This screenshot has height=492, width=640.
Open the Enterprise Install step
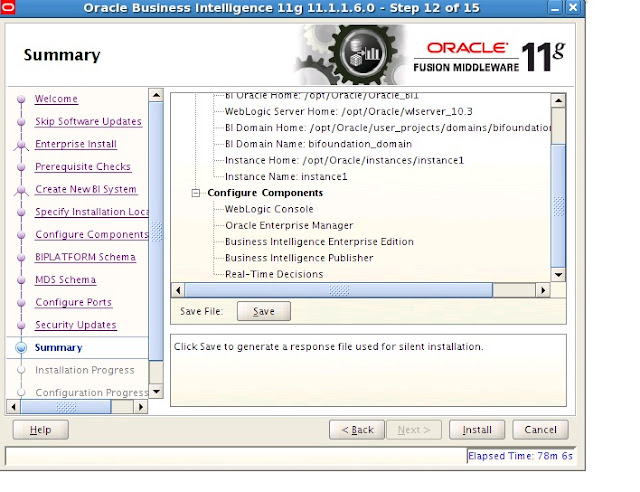click(76, 144)
